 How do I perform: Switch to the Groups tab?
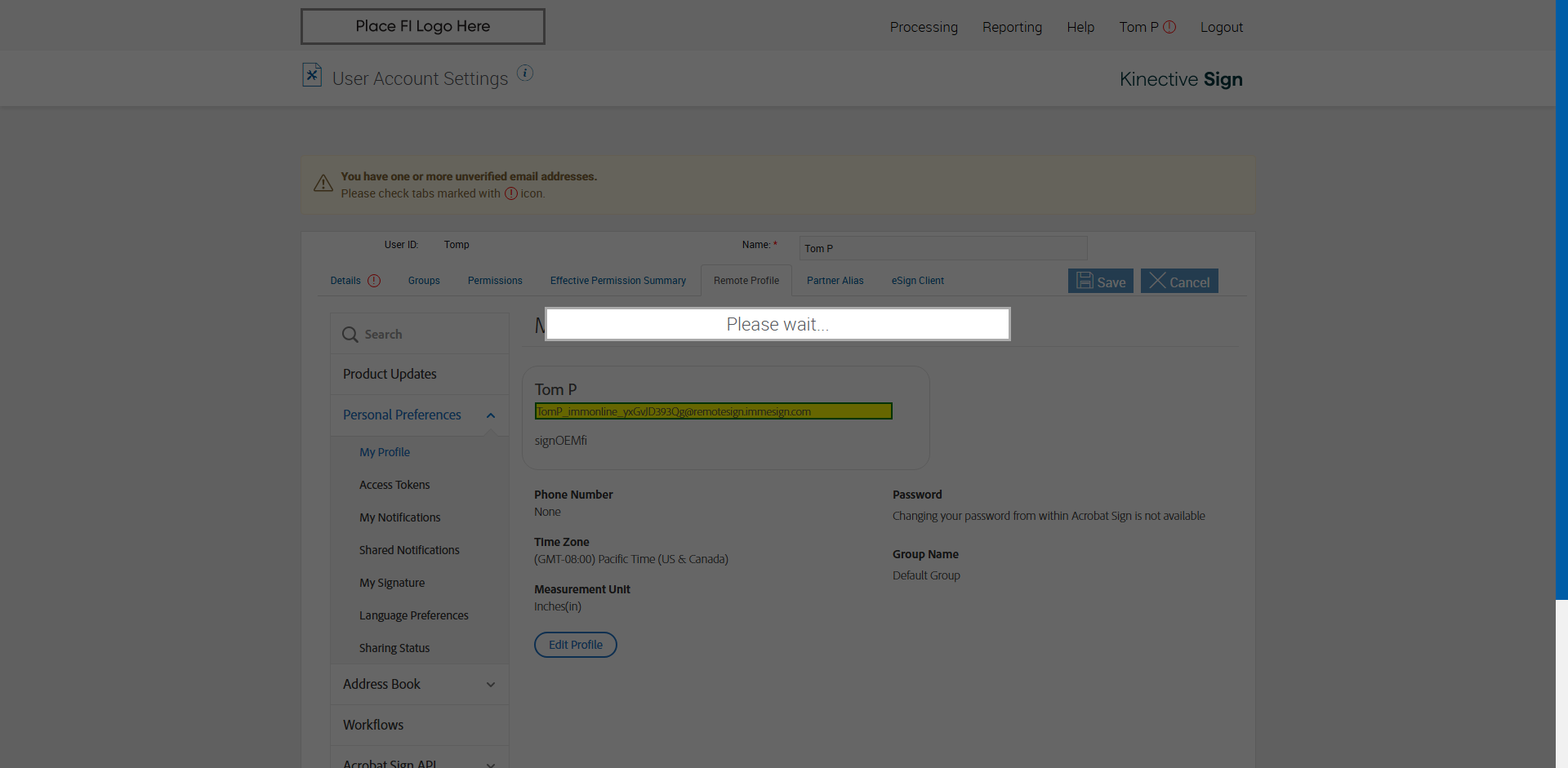pos(424,281)
